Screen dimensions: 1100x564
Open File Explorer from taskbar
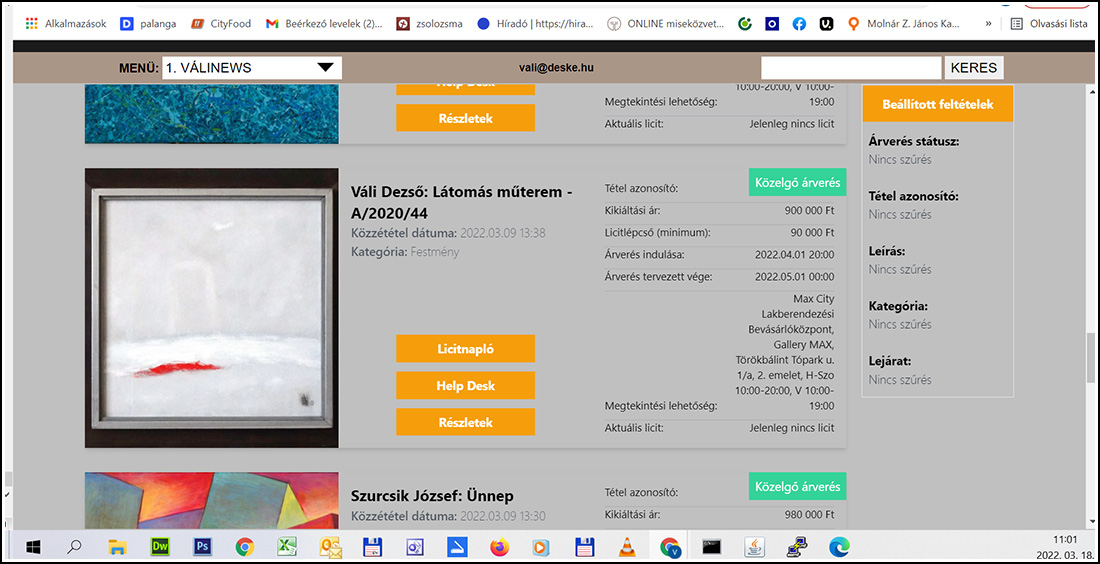pos(116,546)
